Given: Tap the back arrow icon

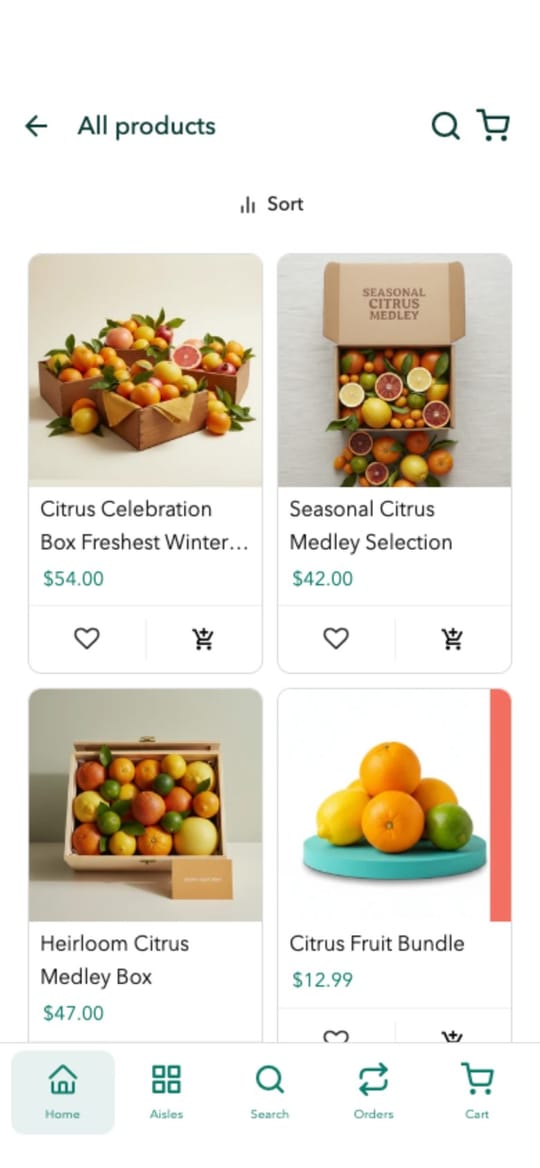Looking at the screenshot, I should click(x=36, y=126).
